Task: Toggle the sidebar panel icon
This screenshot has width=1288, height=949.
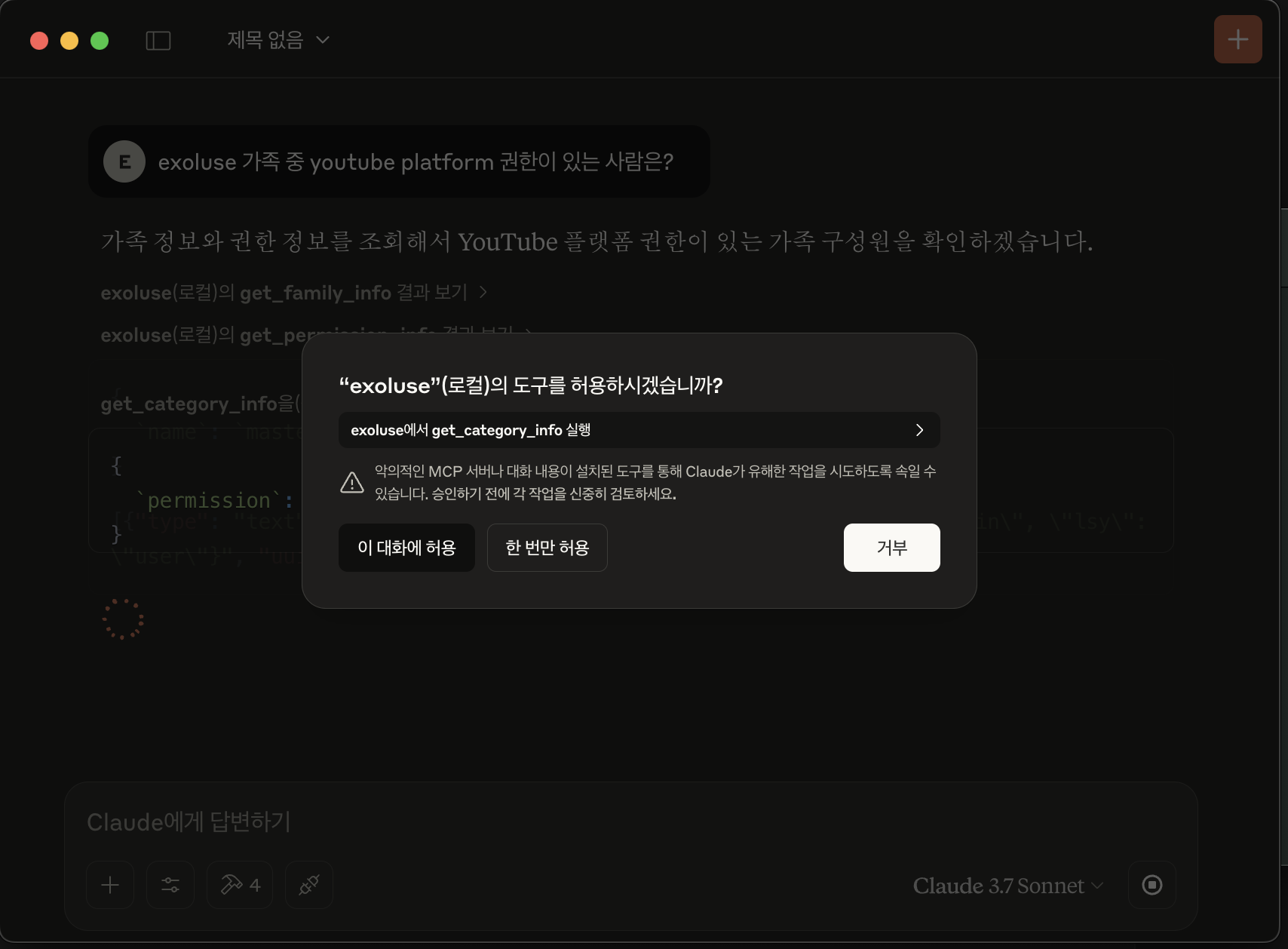Action: (x=158, y=40)
